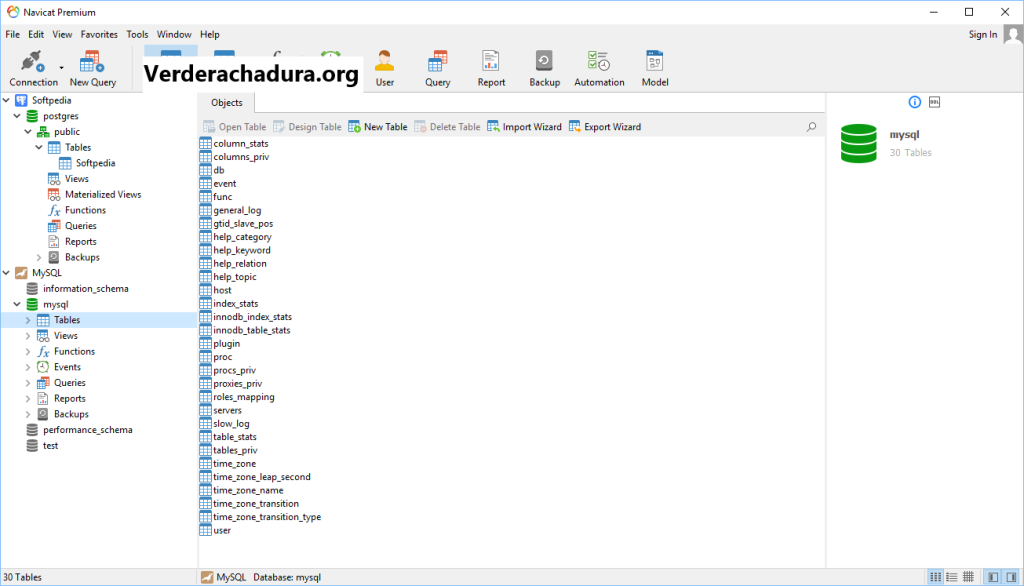Image resolution: width=1024 pixels, height=586 pixels.
Task: Select the general_log table
Action: click(231, 210)
